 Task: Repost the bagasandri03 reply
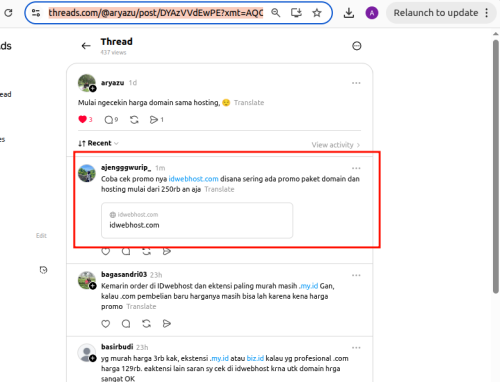(146, 324)
